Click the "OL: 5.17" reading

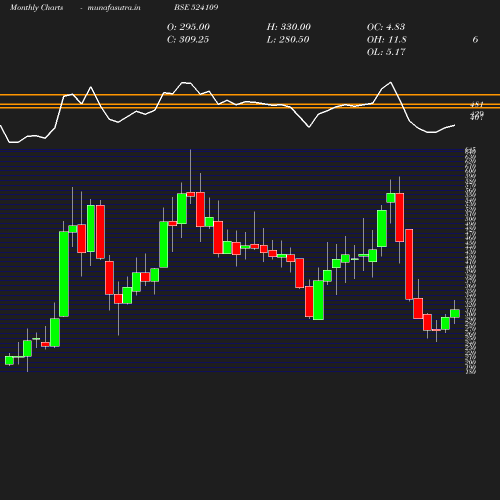click(x=386, y=52)
